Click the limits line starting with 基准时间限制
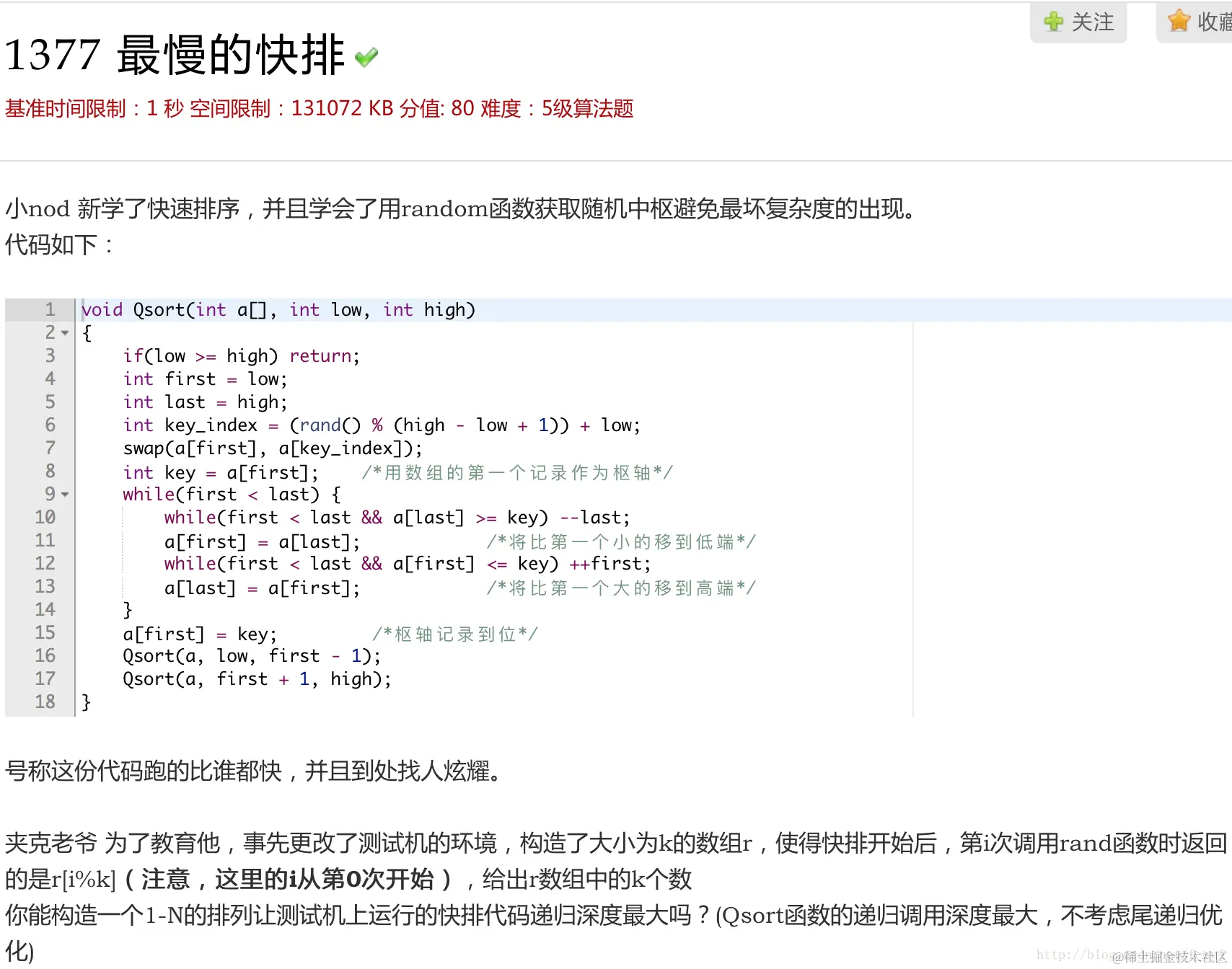1232x969 pixels. coord(319,109)
